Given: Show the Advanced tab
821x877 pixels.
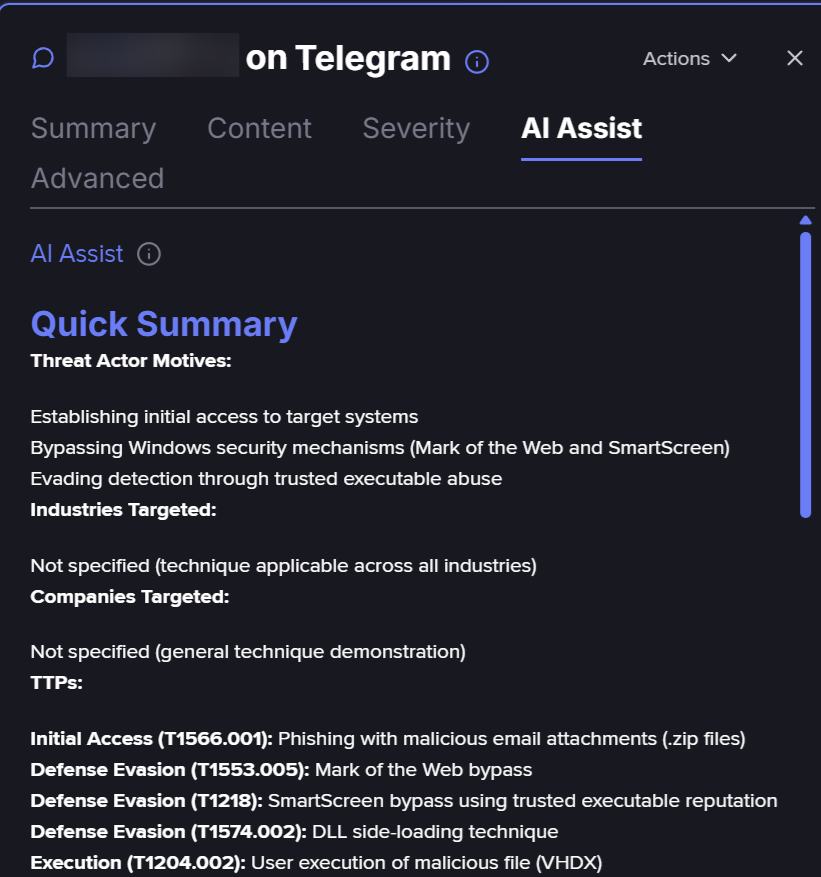Looking at the screenshot, I should tap(97, 179).
